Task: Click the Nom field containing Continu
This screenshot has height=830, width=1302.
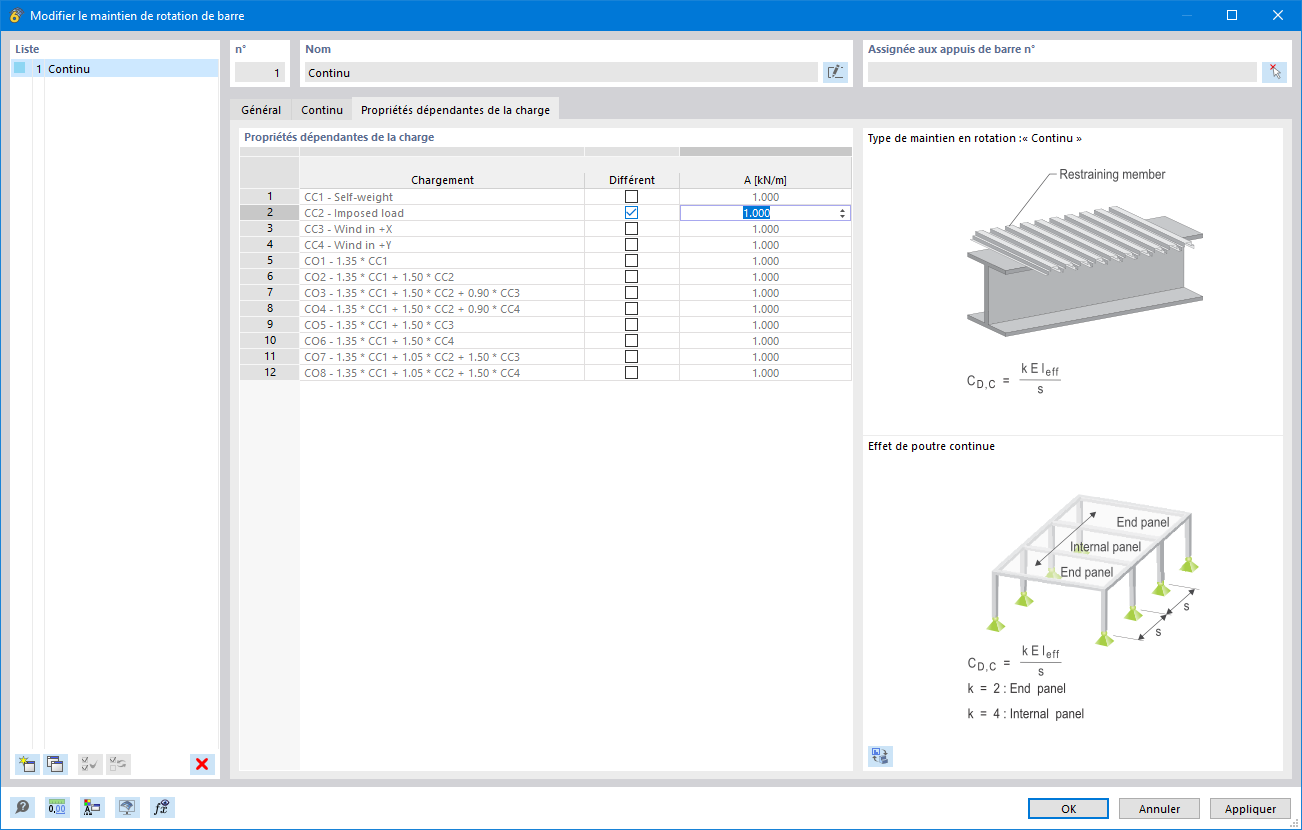Action: click(561, 72)
